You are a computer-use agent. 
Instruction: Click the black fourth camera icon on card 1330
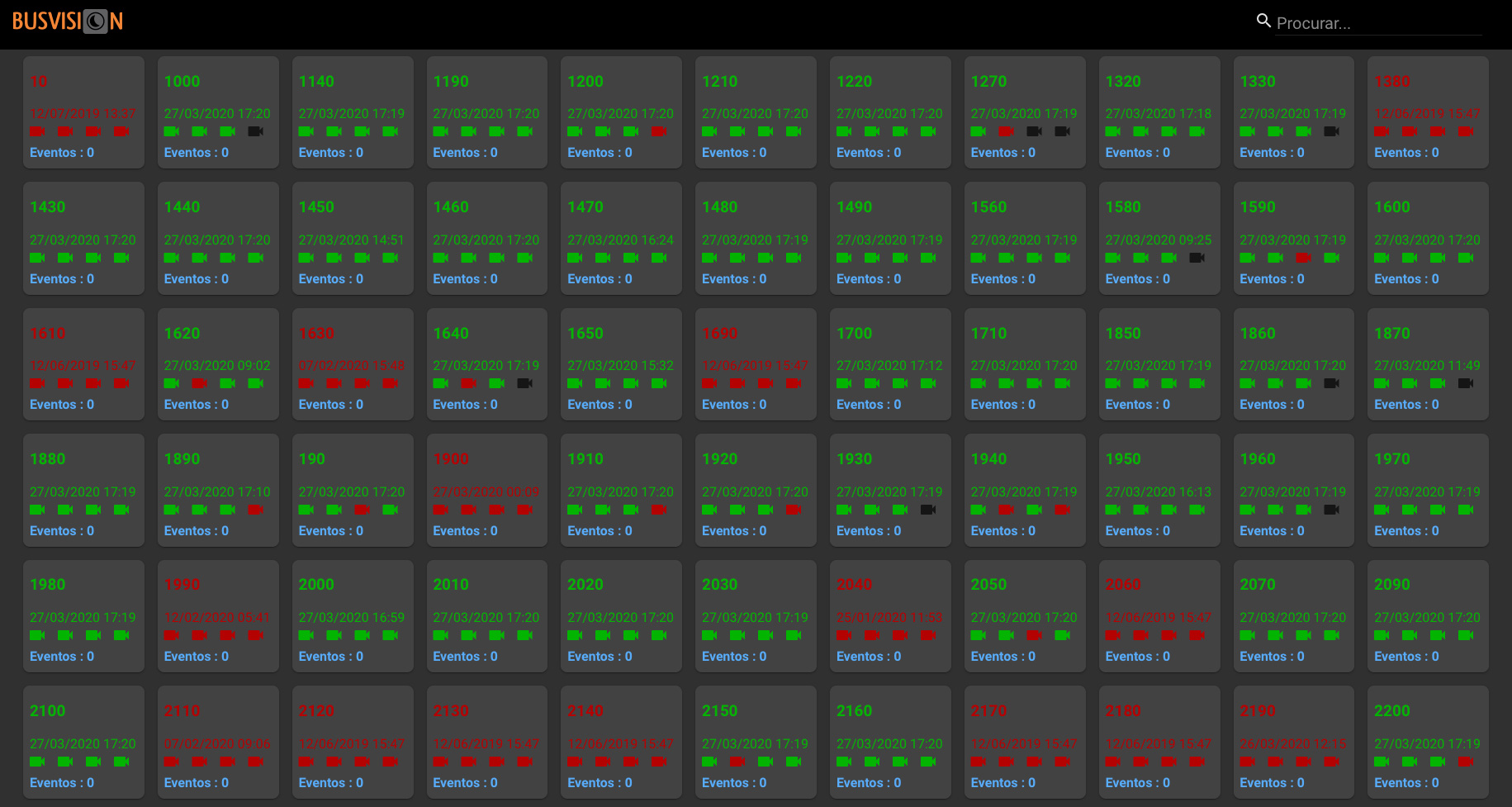click(x=1332, y=131)
